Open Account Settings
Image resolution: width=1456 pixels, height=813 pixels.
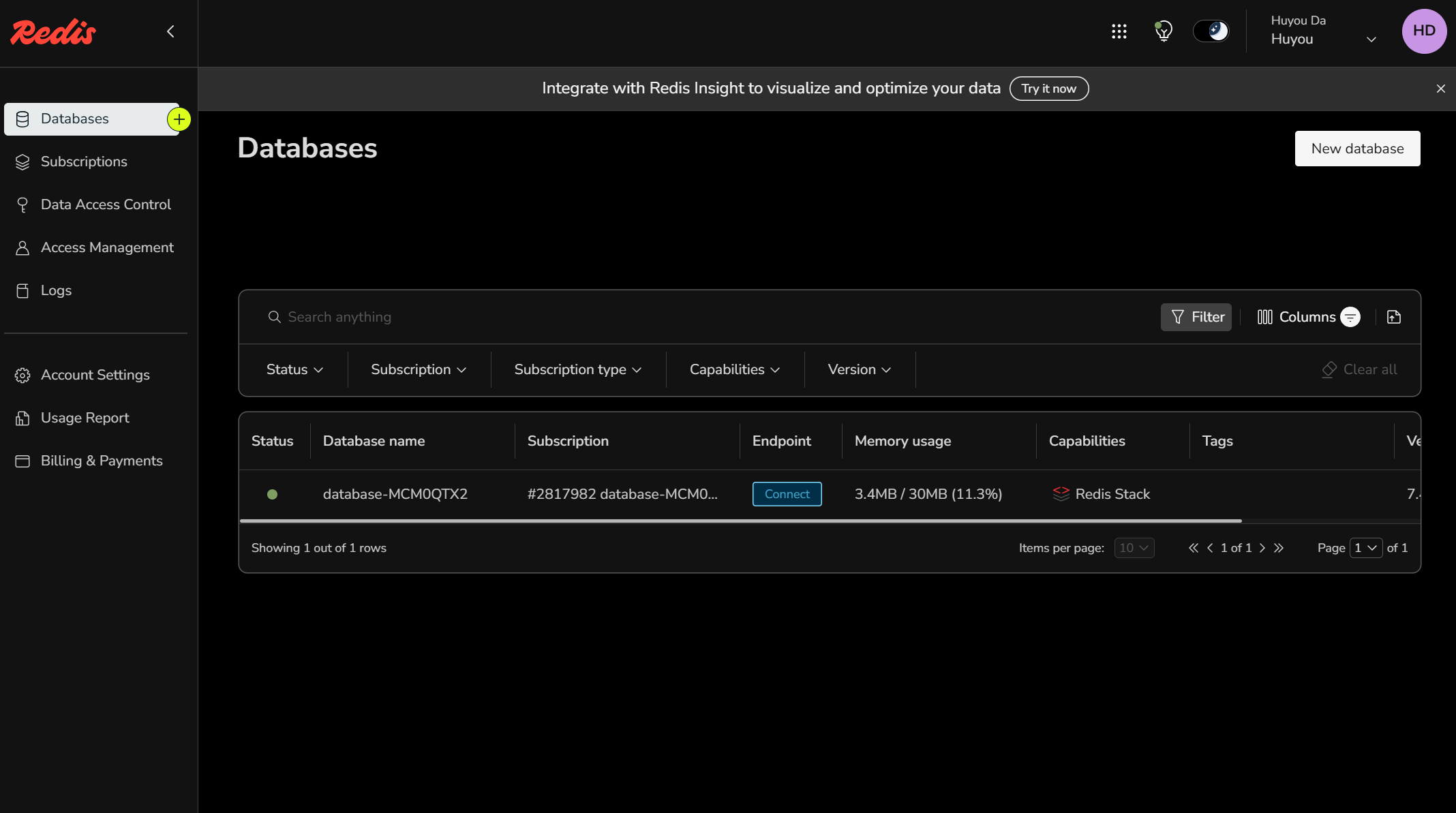(95, 375)
